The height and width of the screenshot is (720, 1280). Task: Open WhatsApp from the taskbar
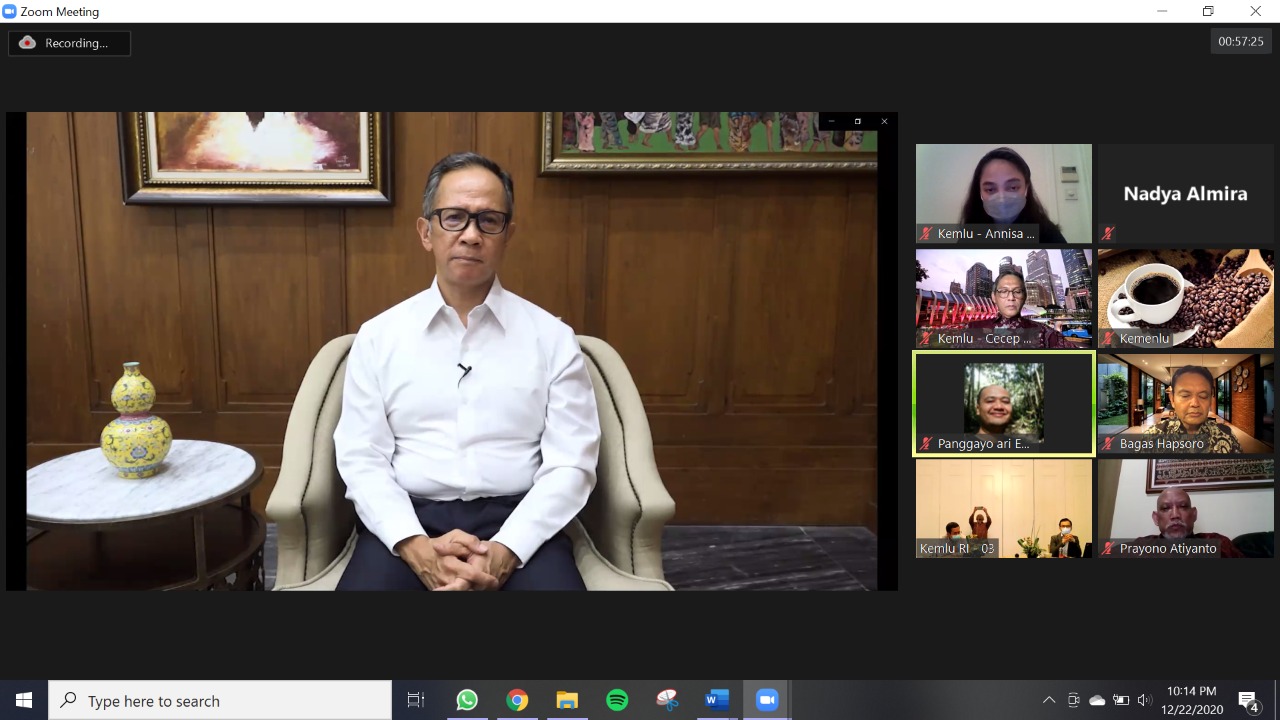click(467, 700)
